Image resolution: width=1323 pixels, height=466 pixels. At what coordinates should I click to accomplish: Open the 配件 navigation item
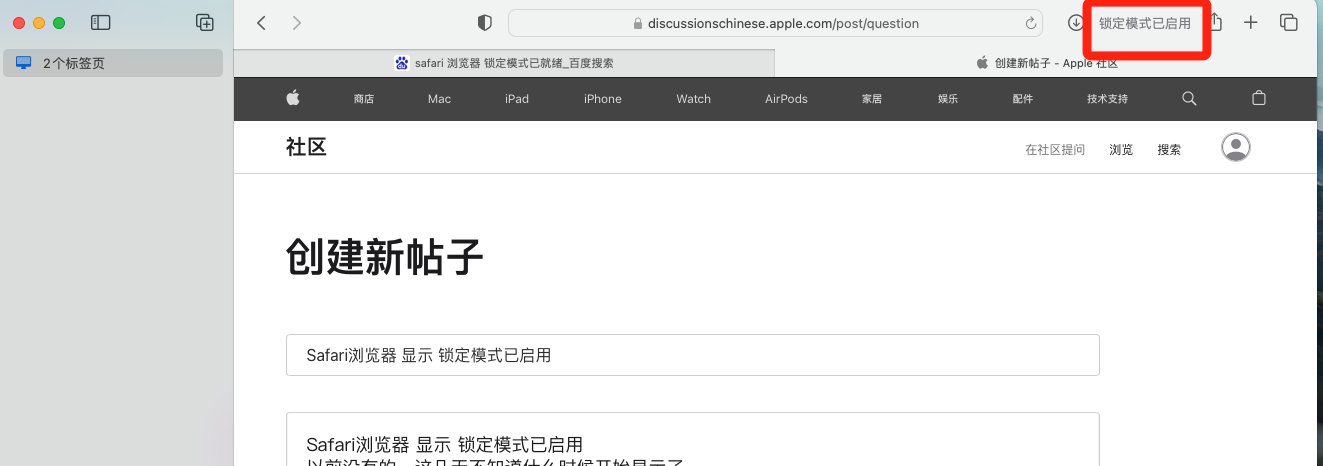tap(1022, 99)
